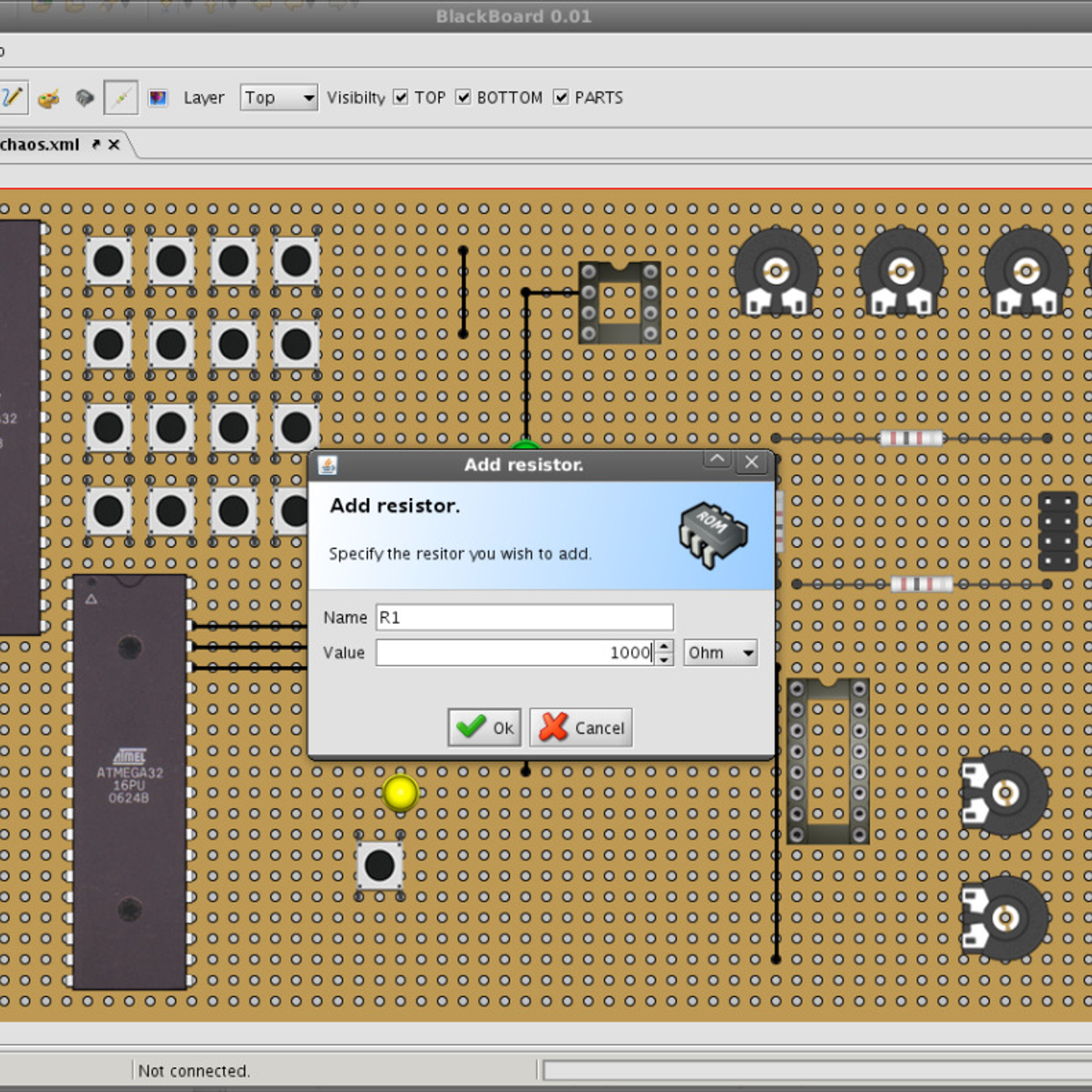Toggle PARTS visibility checkbox
Viewport: 1092px width, 1092px height.
(561, 98)
